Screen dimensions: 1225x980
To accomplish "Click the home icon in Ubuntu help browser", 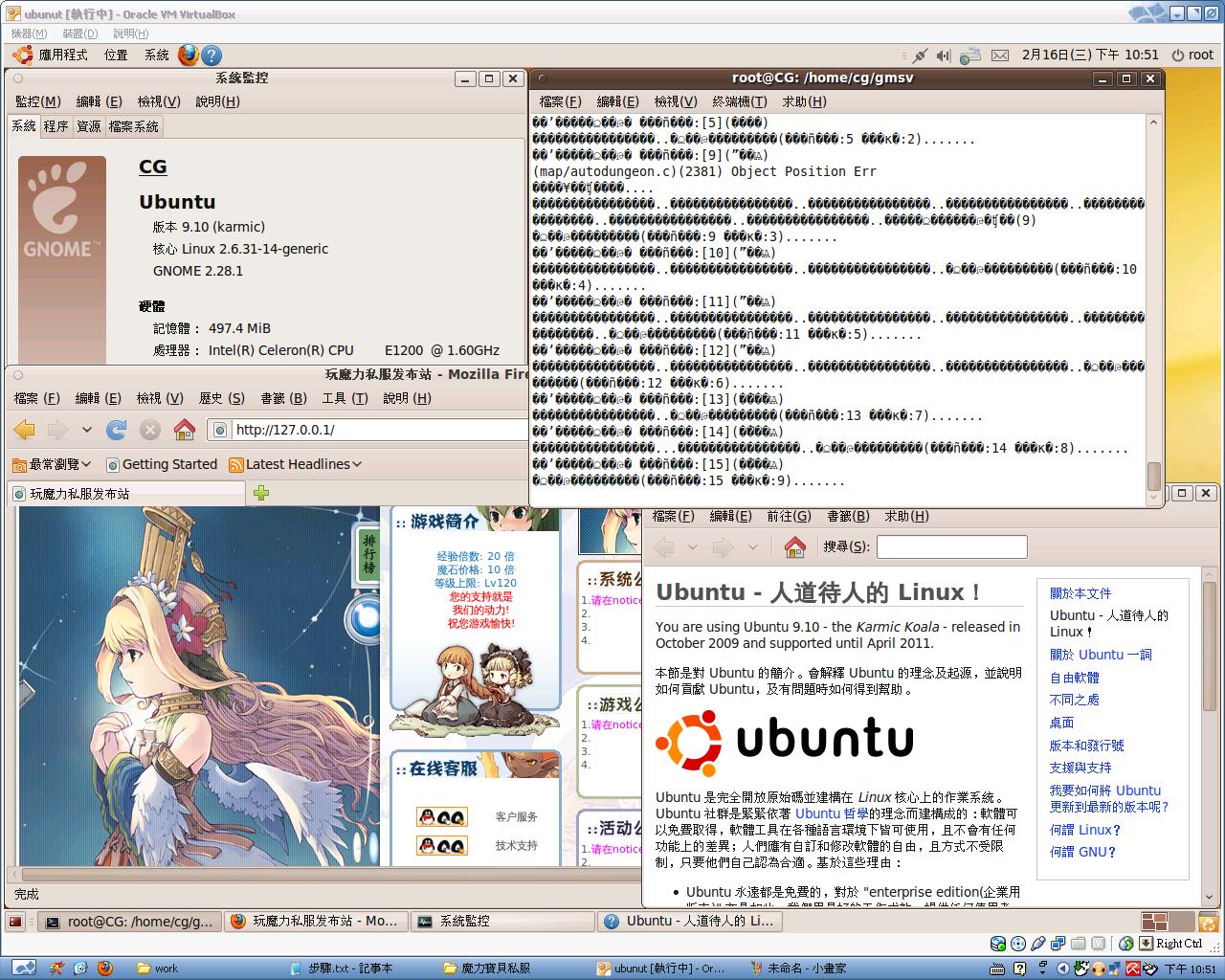I will 794,546.
